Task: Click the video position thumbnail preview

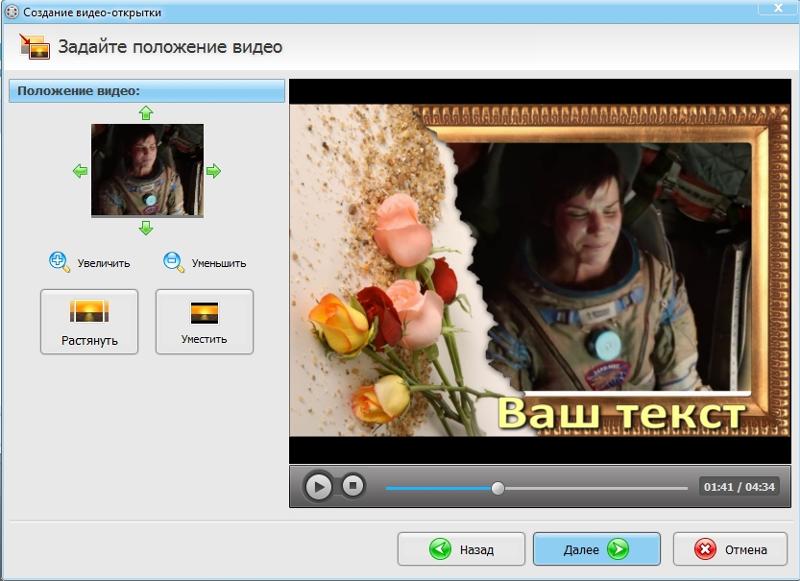Action: (147, 170)
